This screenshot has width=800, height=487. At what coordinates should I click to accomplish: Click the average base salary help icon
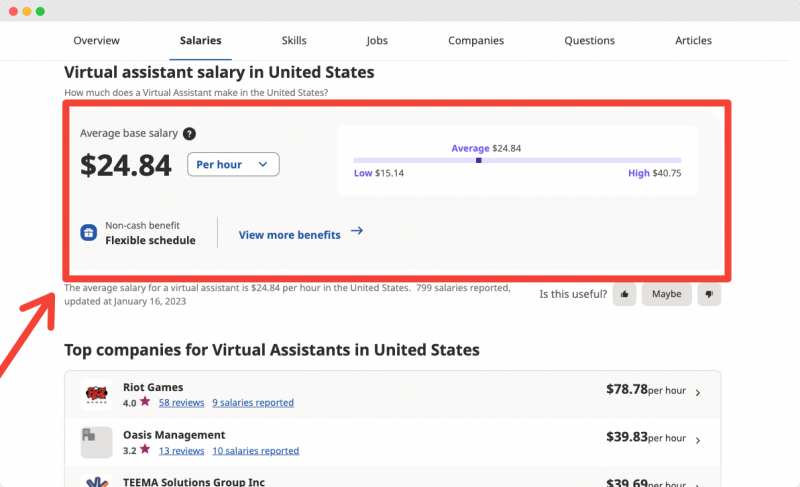point(189,134)
